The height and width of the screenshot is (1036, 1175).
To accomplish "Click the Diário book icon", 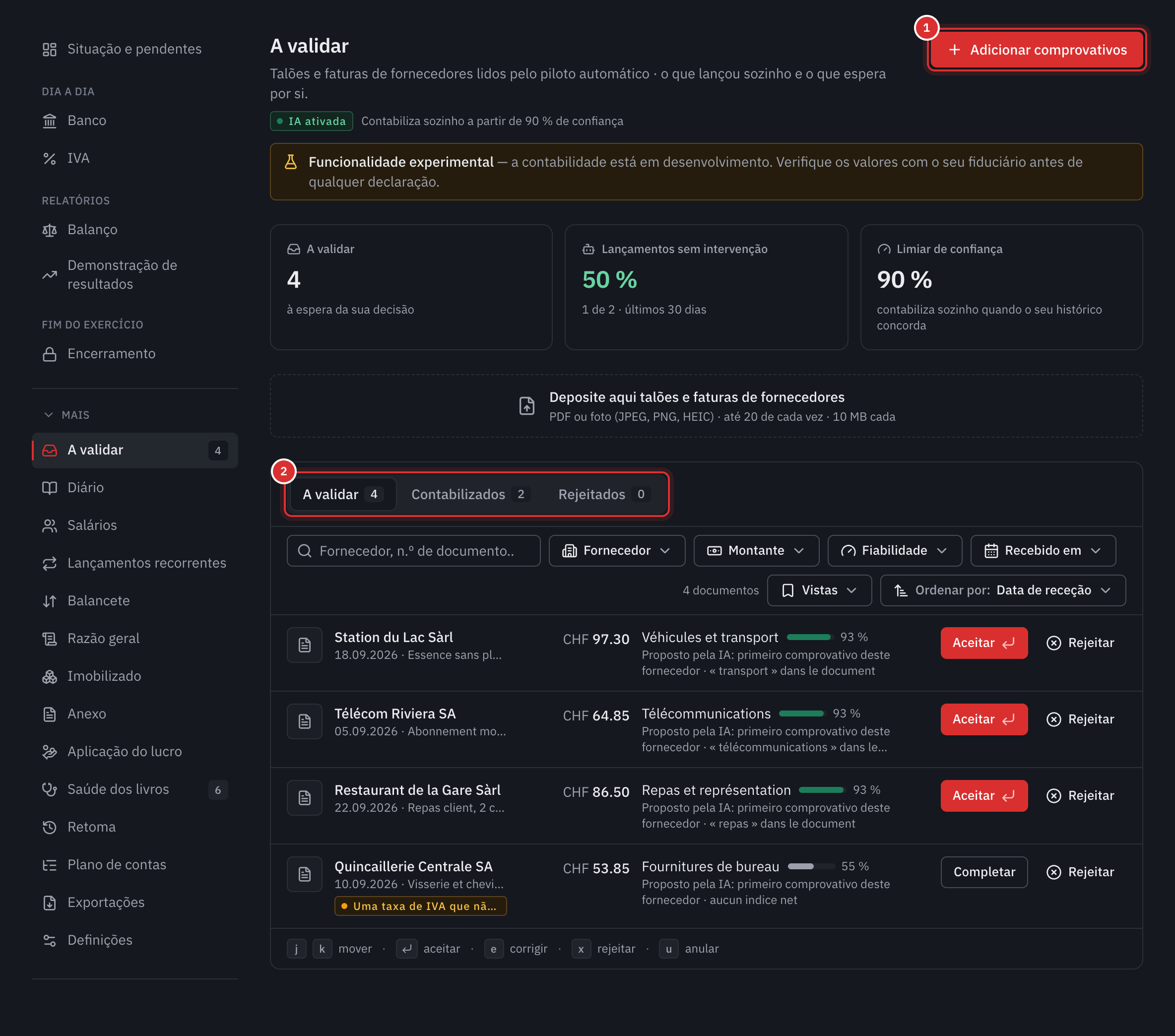I will [50, 488].
